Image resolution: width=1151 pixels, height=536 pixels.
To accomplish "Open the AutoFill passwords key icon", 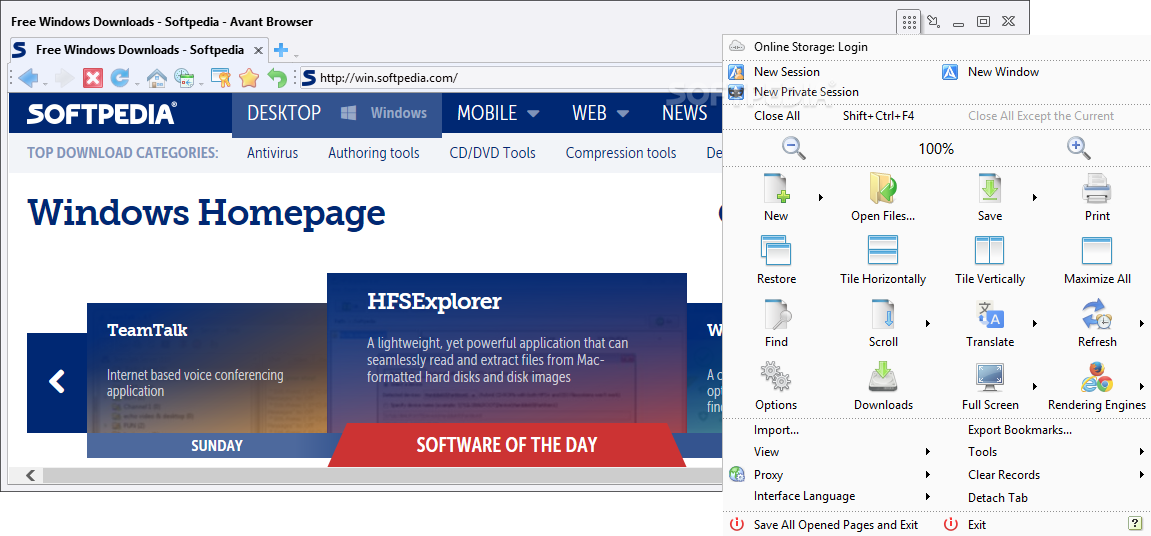I will 221,78.
